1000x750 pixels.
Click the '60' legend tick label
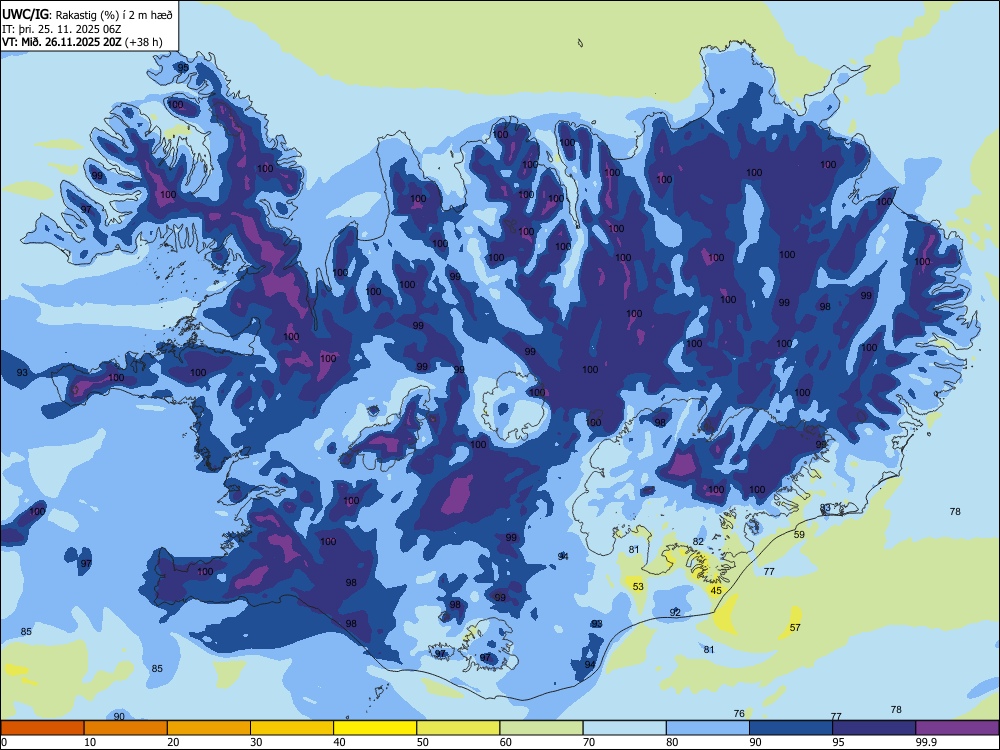coord(506,742)
